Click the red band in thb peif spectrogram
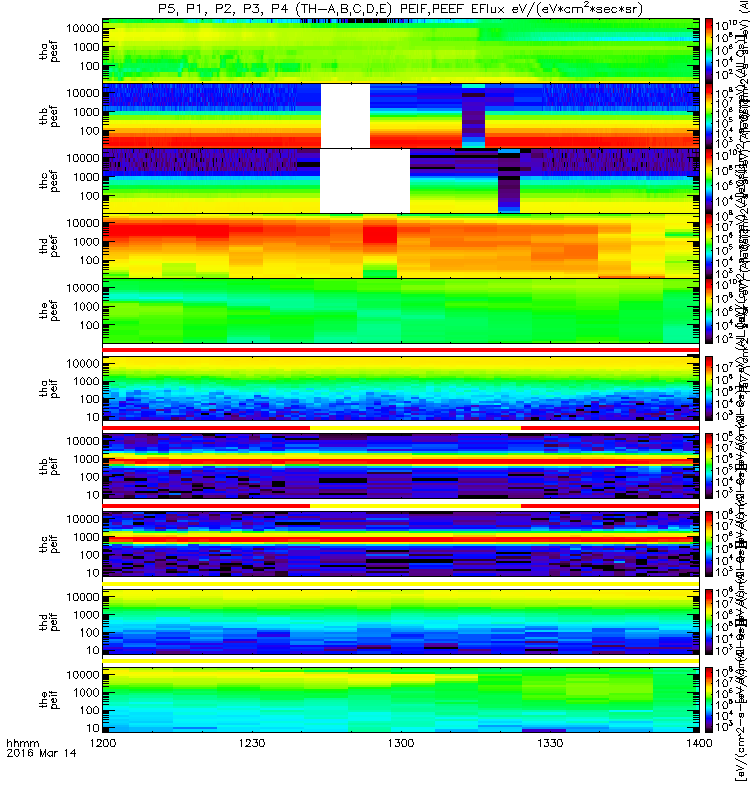 pos(401,461)
